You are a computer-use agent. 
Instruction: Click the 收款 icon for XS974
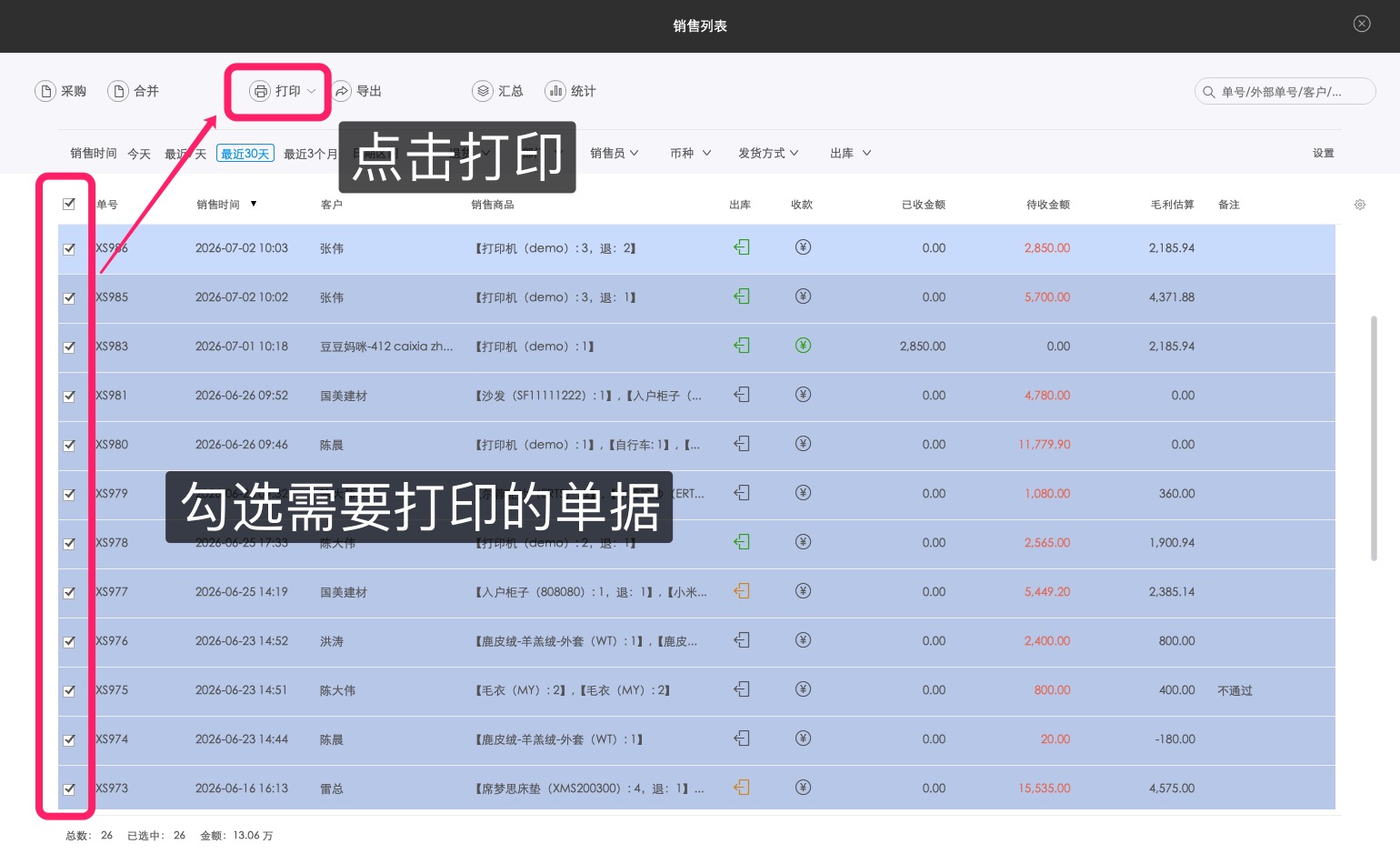[x=803, y=738]
